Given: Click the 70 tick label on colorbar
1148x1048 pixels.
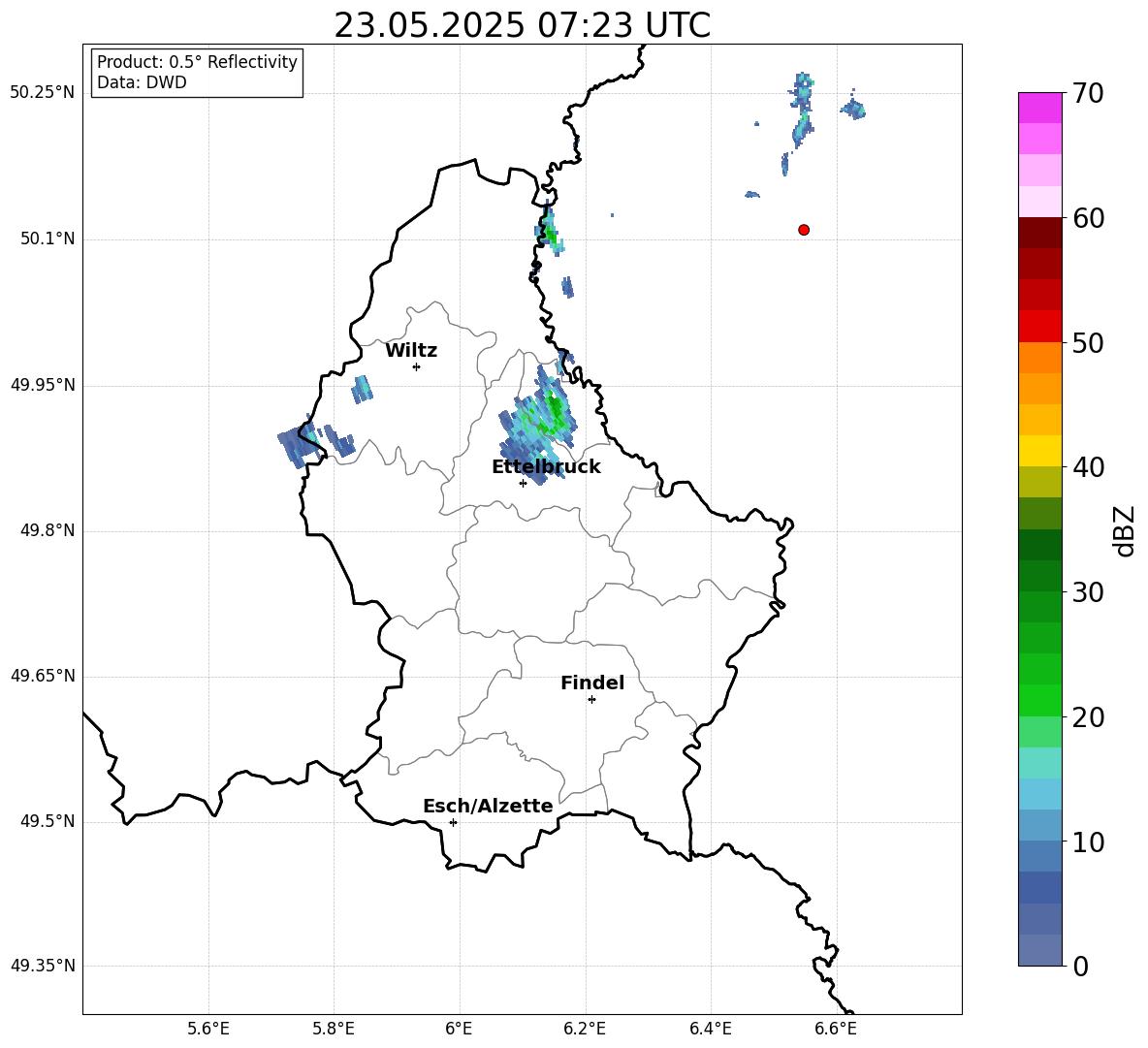Looking at the screenshot, I should (x=1088, y=93).
